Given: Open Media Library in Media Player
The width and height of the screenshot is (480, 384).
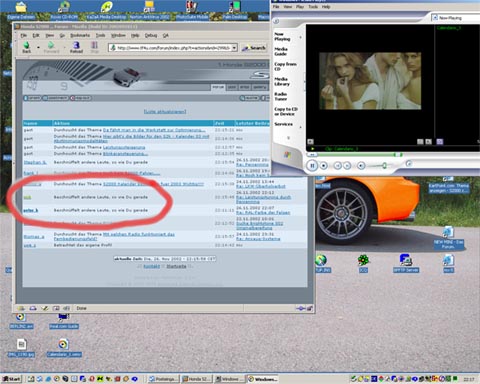Looking at the screenshot, I should (x=282, y=81).
